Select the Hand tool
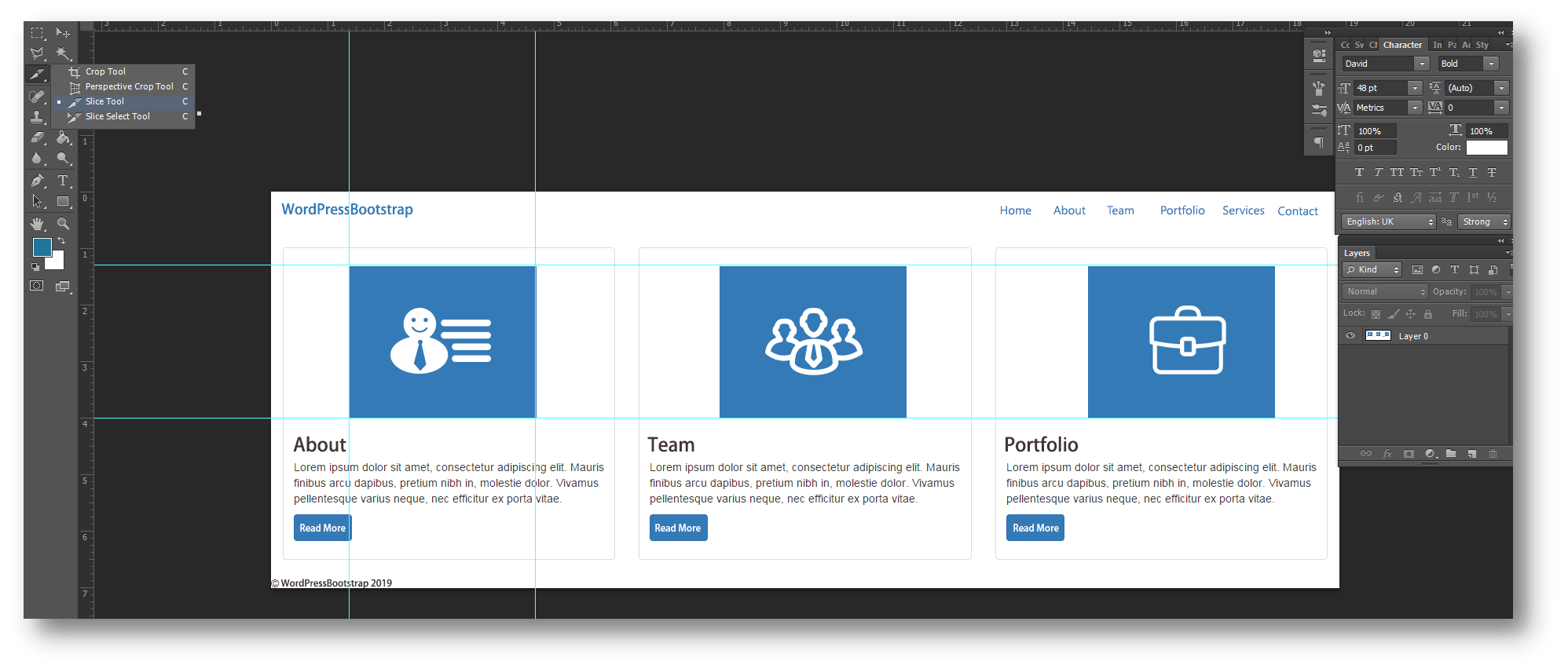Screen dimensions: 1568x669 [x=37, y=224]
